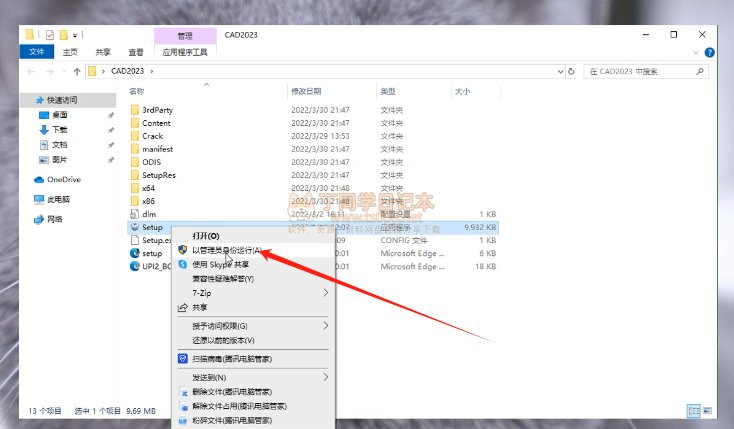Viewport: 734px width, 429px height.
Task: Select the SetupRes folder
Action: click(159, 175)
